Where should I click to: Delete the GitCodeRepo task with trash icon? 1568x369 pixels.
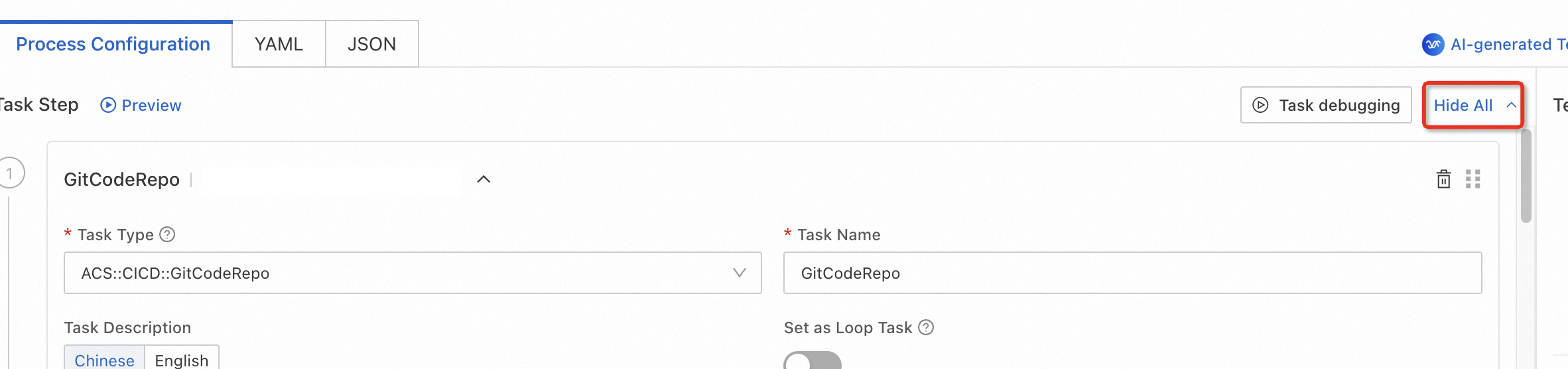(x=1443, y=179)
